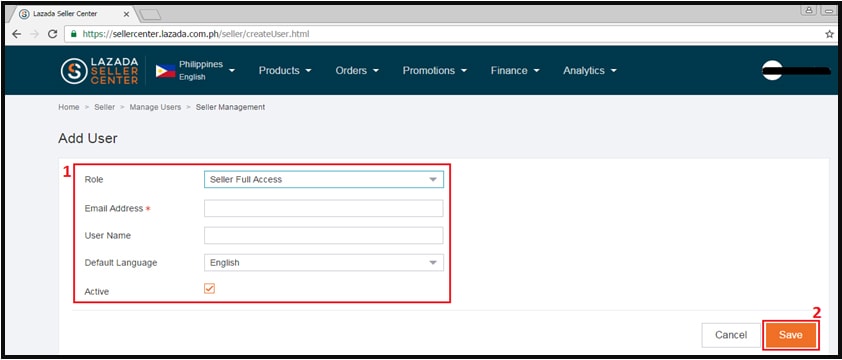Go to Manage Users breadcrumb link
Image resolution: width=842 pixels, height=360 pixels.
tap(155, 107)
